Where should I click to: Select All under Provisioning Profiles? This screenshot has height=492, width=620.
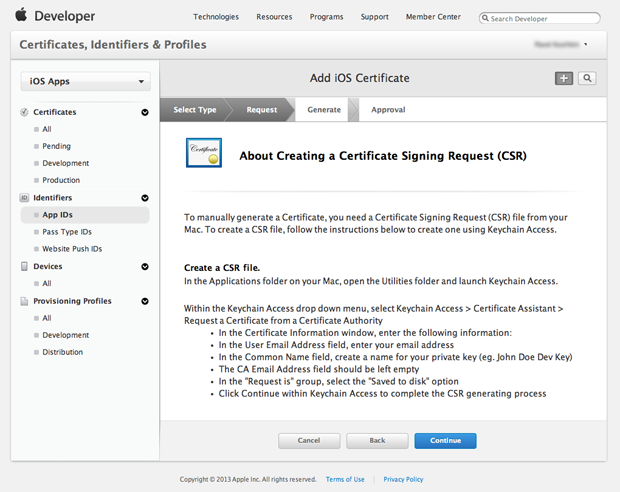tap(47, 318)
